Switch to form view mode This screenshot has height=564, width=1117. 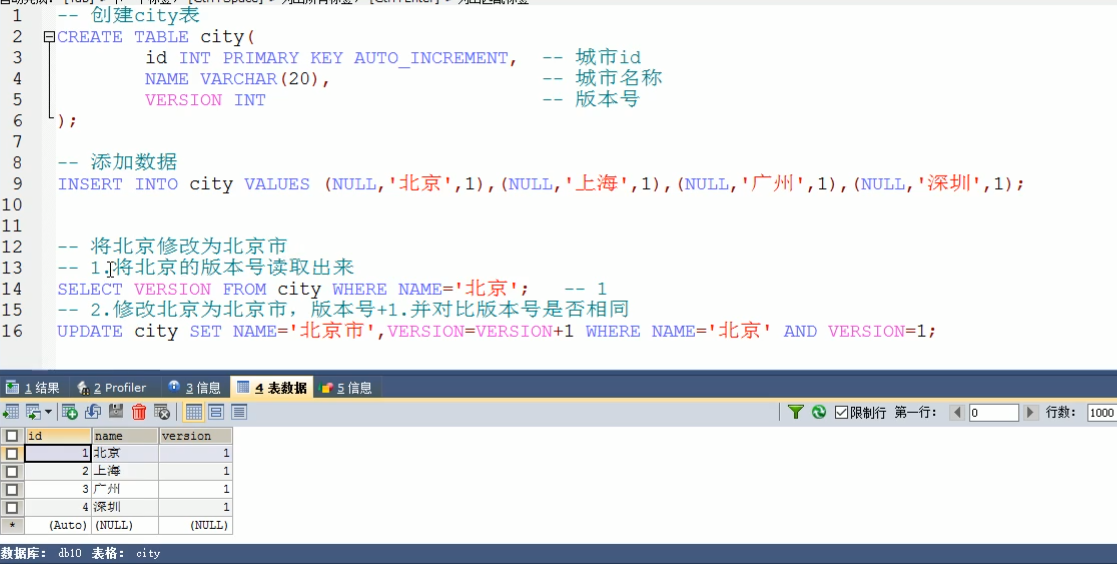pos(216,412)
